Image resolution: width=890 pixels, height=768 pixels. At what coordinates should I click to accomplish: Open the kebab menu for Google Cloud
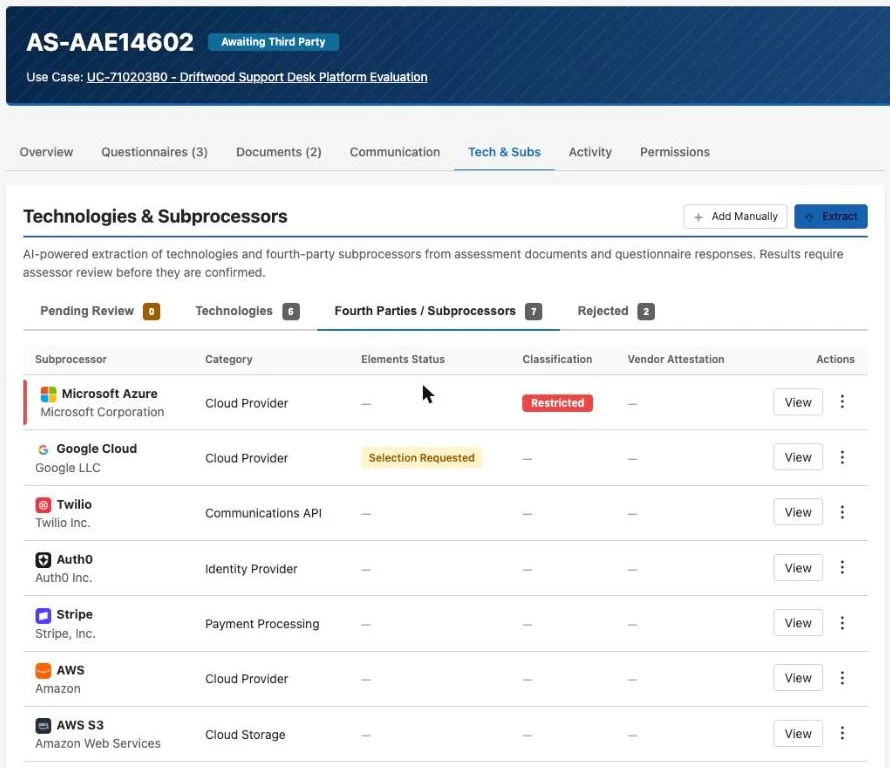pyautogui.click(x=842, y=457)
